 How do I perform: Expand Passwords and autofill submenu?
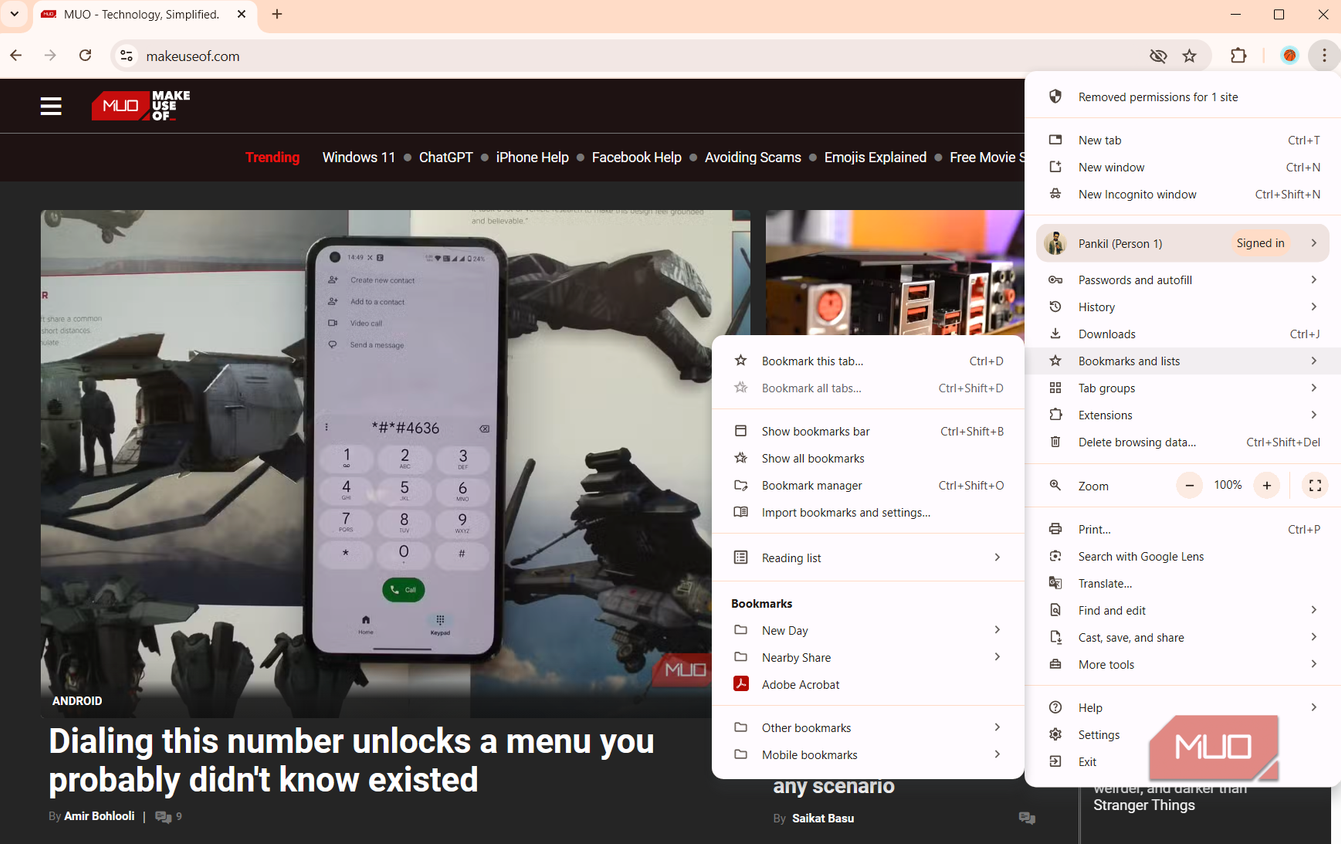point(1183,280)
